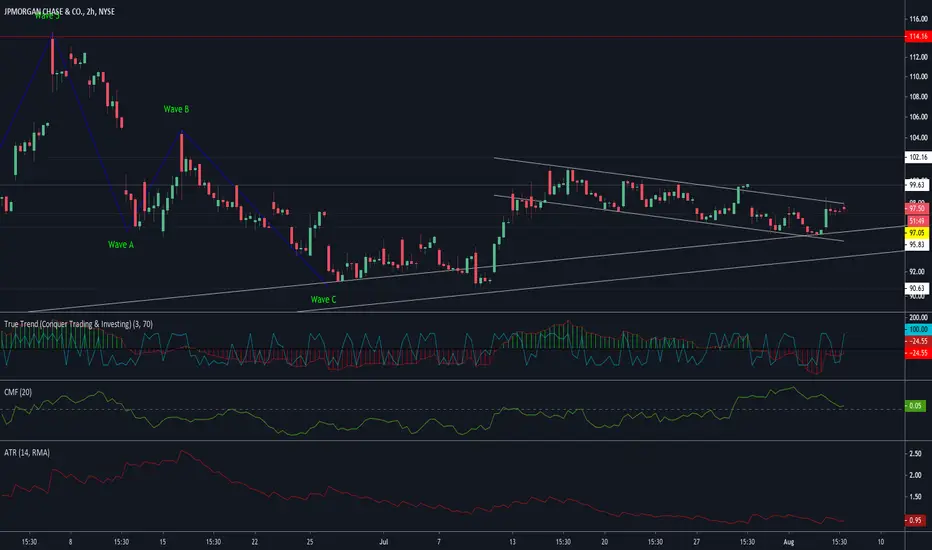Viewport: 932px width, 550px height.
Task: Click the green 0.05 CMF value tag
Action: [915, 406]
